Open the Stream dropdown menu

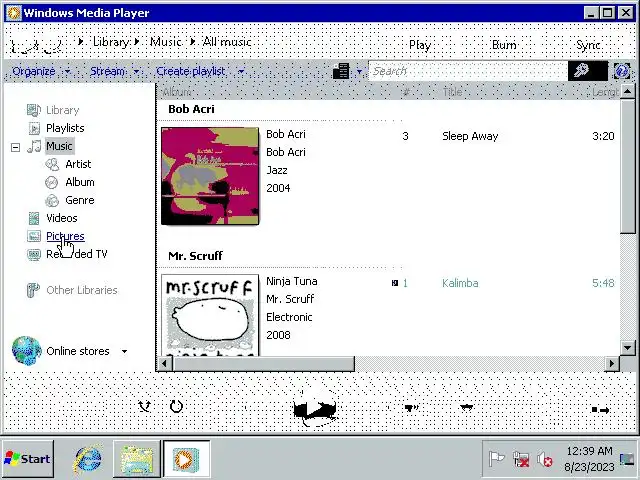[x=115, y=71]
